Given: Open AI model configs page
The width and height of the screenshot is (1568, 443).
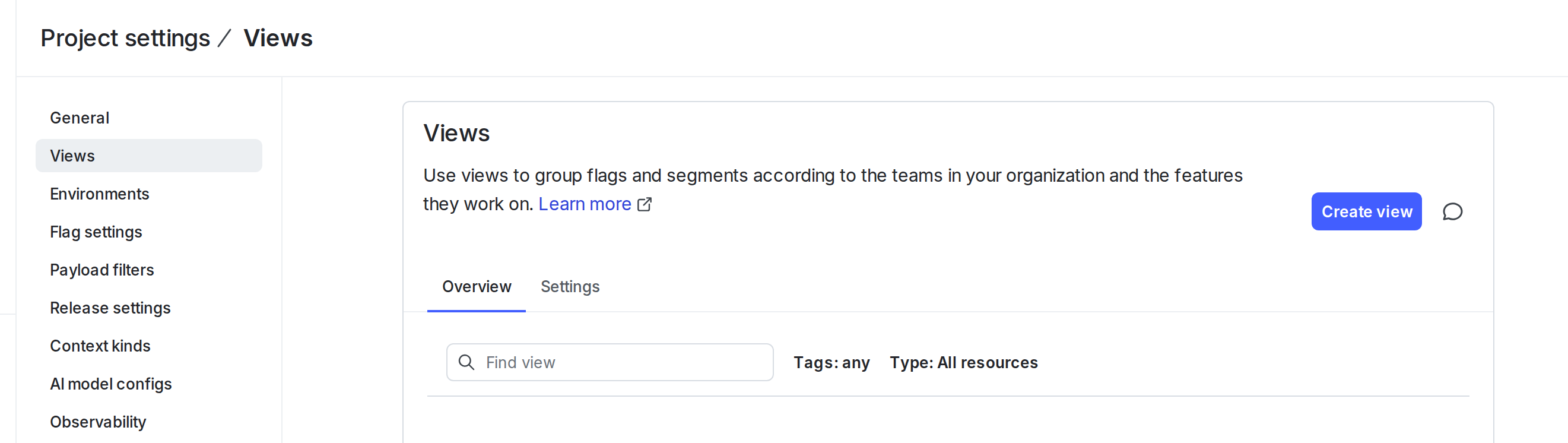Looking at the screenshot, I should pos(111,384).
